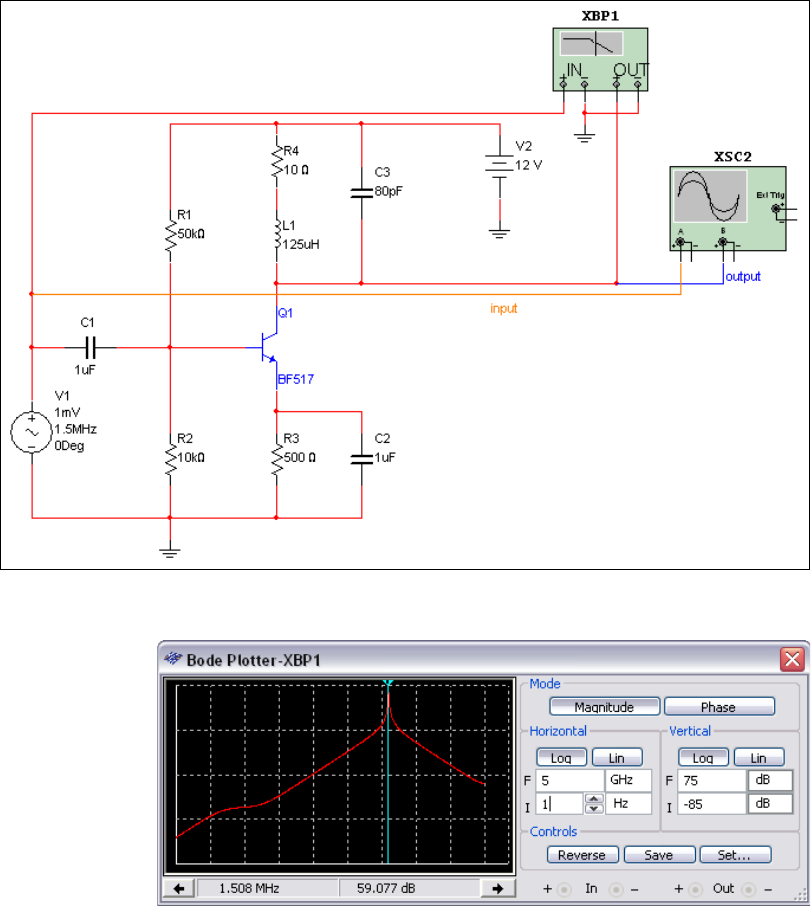Select the V1 AC voltage source symbol
Screen dimensions: 811x906
coord(32,433)
